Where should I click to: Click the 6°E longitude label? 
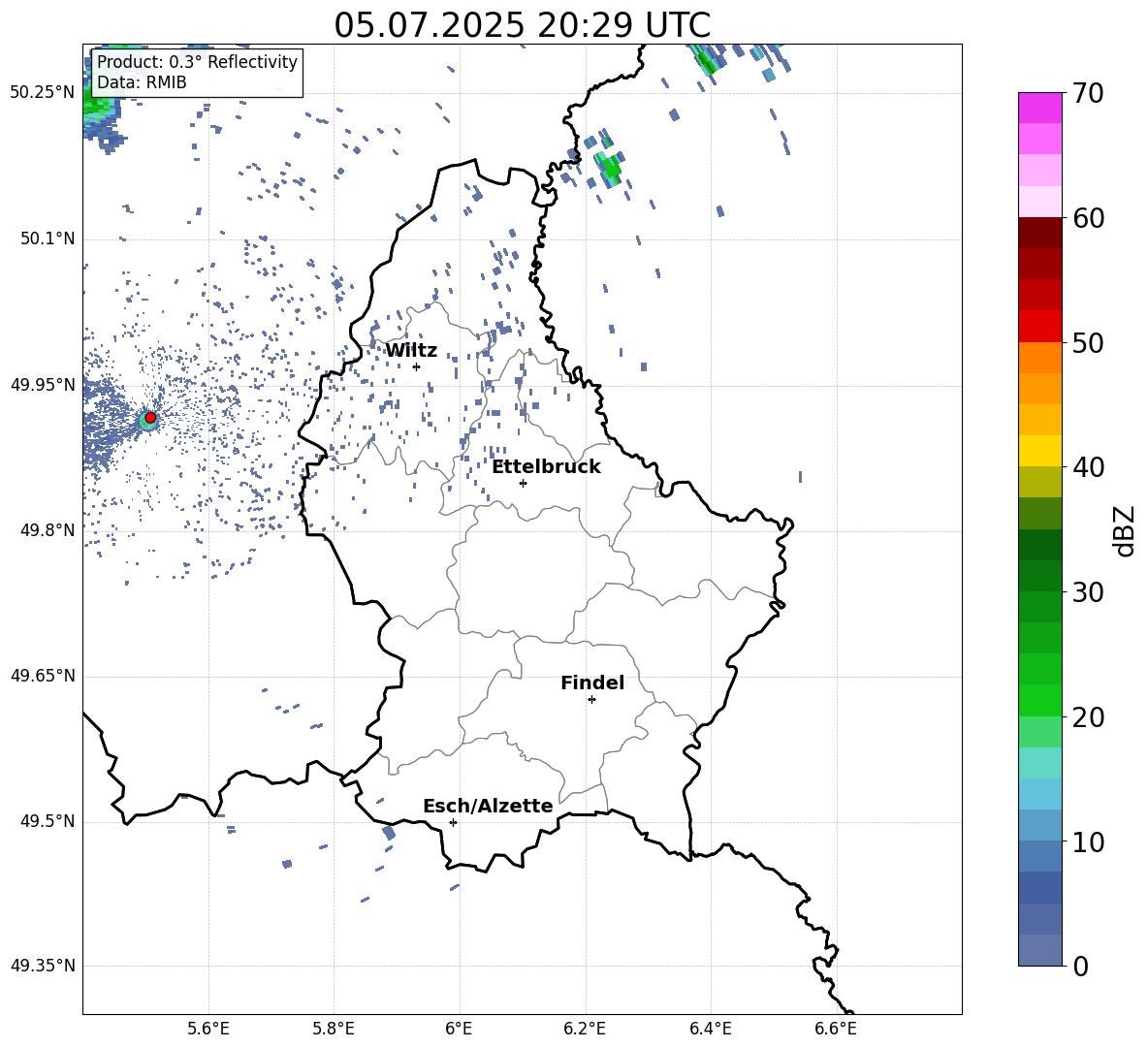pos(459,1029)
